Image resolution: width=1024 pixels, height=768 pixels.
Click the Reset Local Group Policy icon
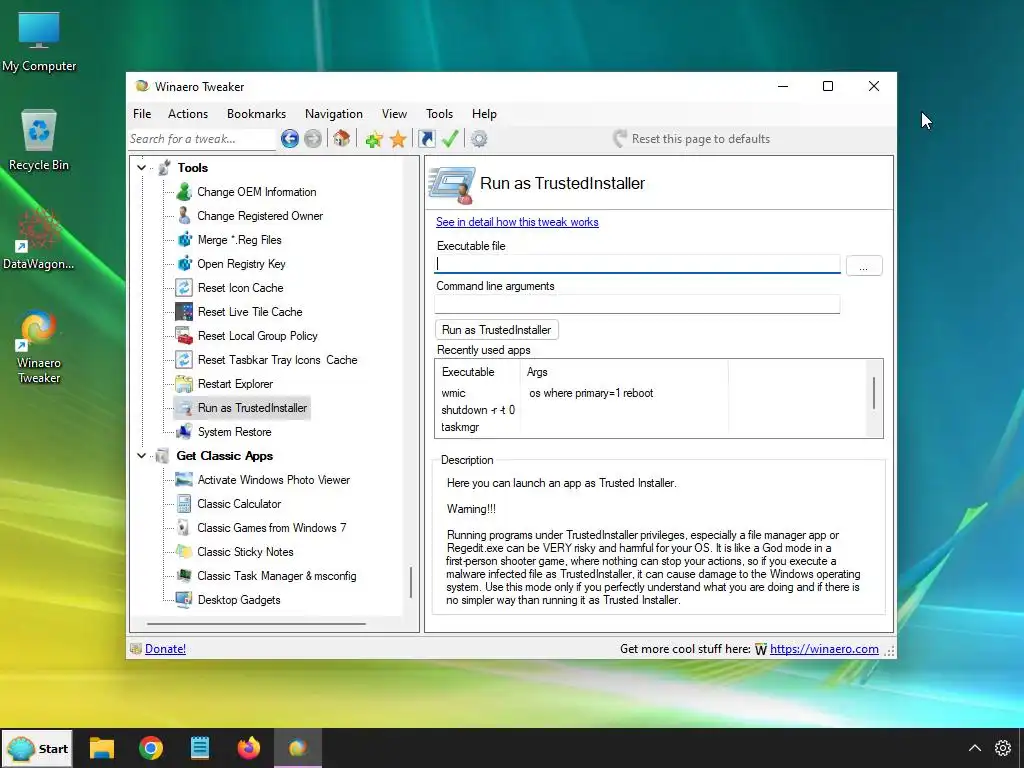(184, 336)
